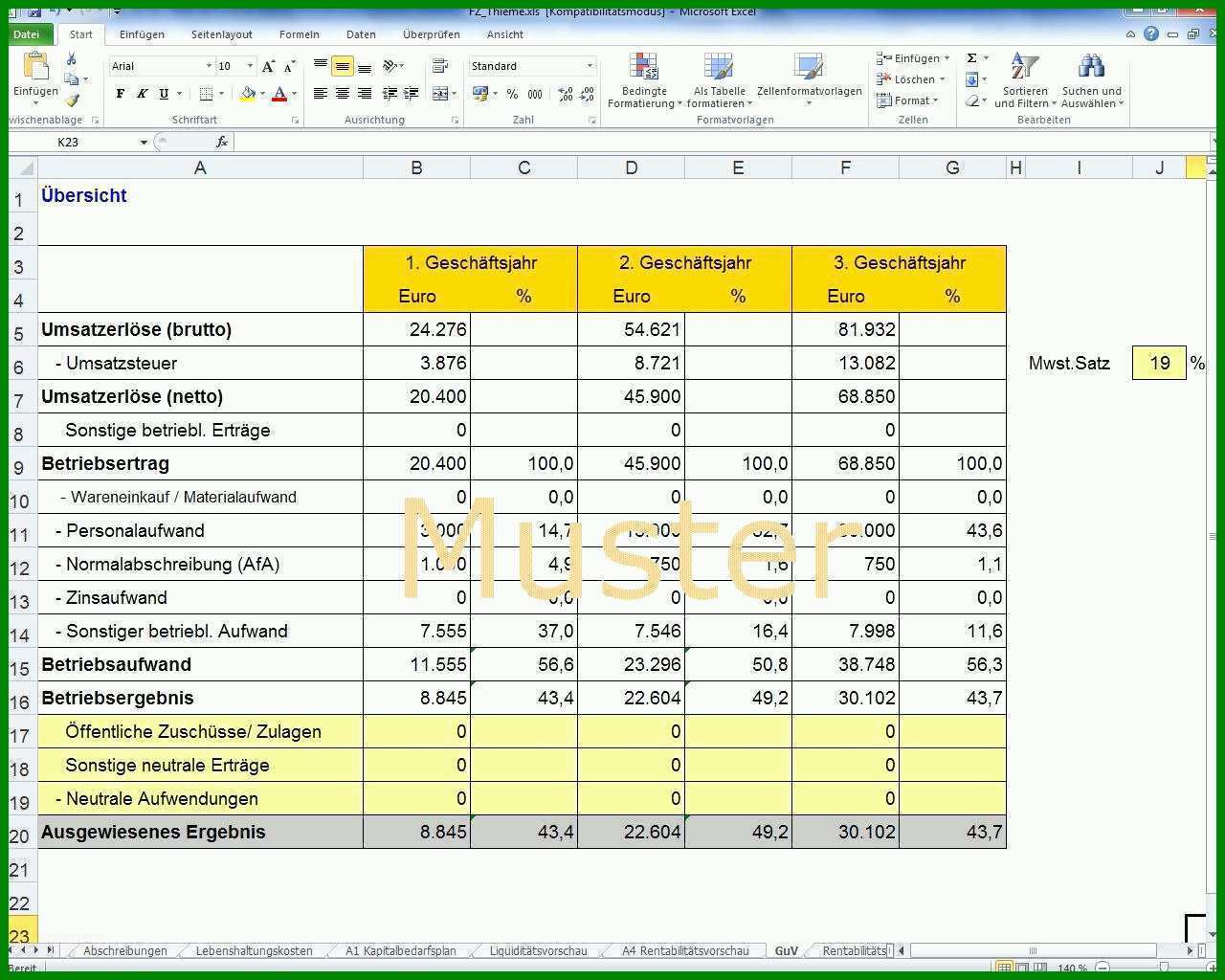The image size is (1225, 980).
Task: Open Schriftart dialog launcher
Action: click(x=295, y=121)
